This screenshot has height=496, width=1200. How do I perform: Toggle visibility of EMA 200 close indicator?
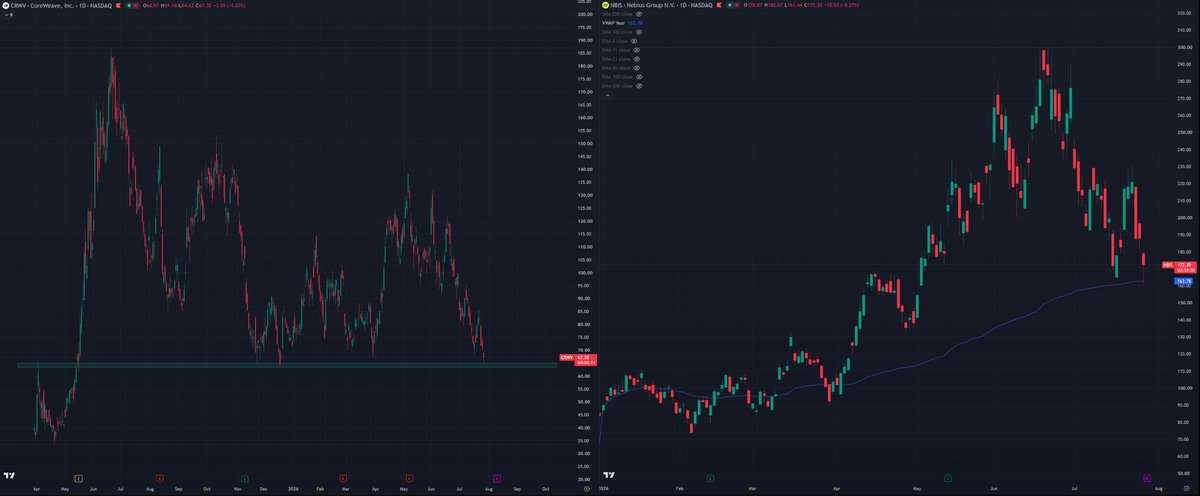(x=639, y=86)
